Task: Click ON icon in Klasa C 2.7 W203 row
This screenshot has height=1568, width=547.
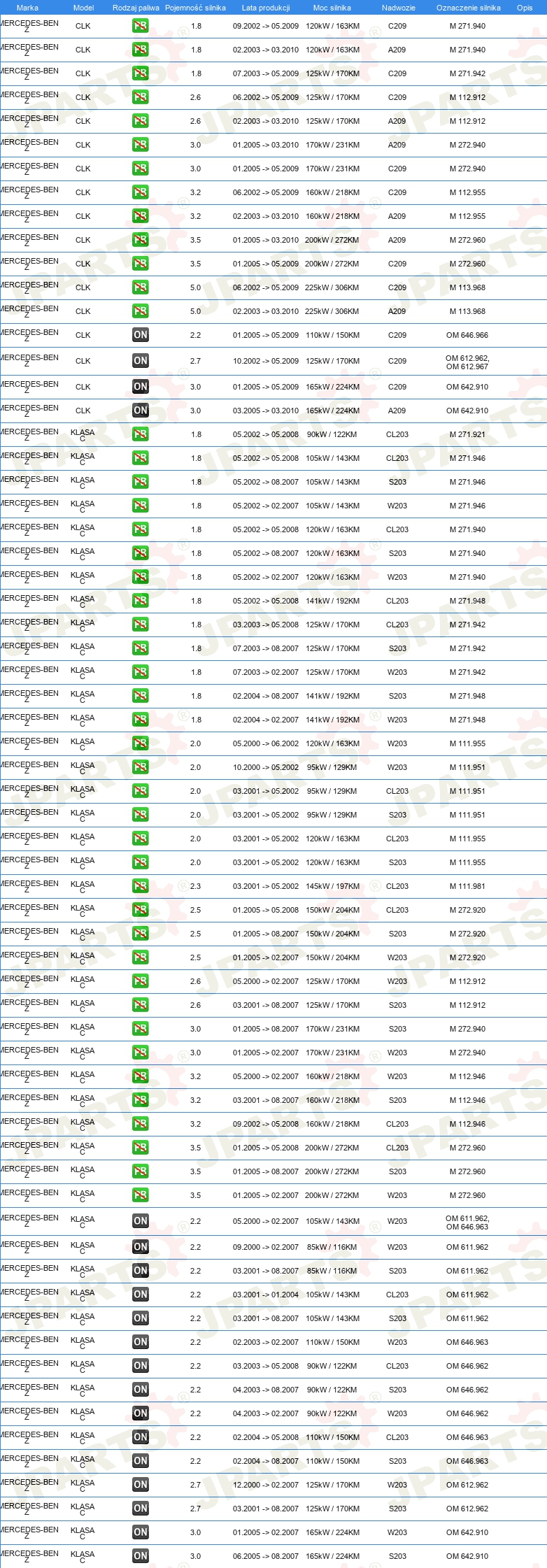Action: point(141,1485)
